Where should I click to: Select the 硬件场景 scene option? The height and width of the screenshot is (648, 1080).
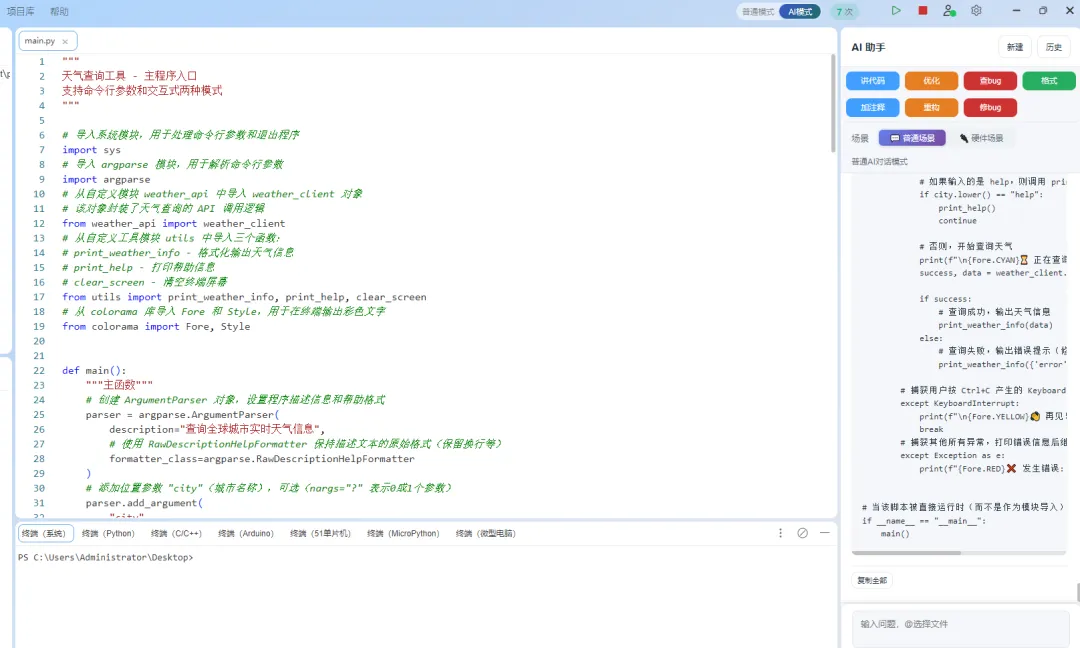click(x=982, y=138)
